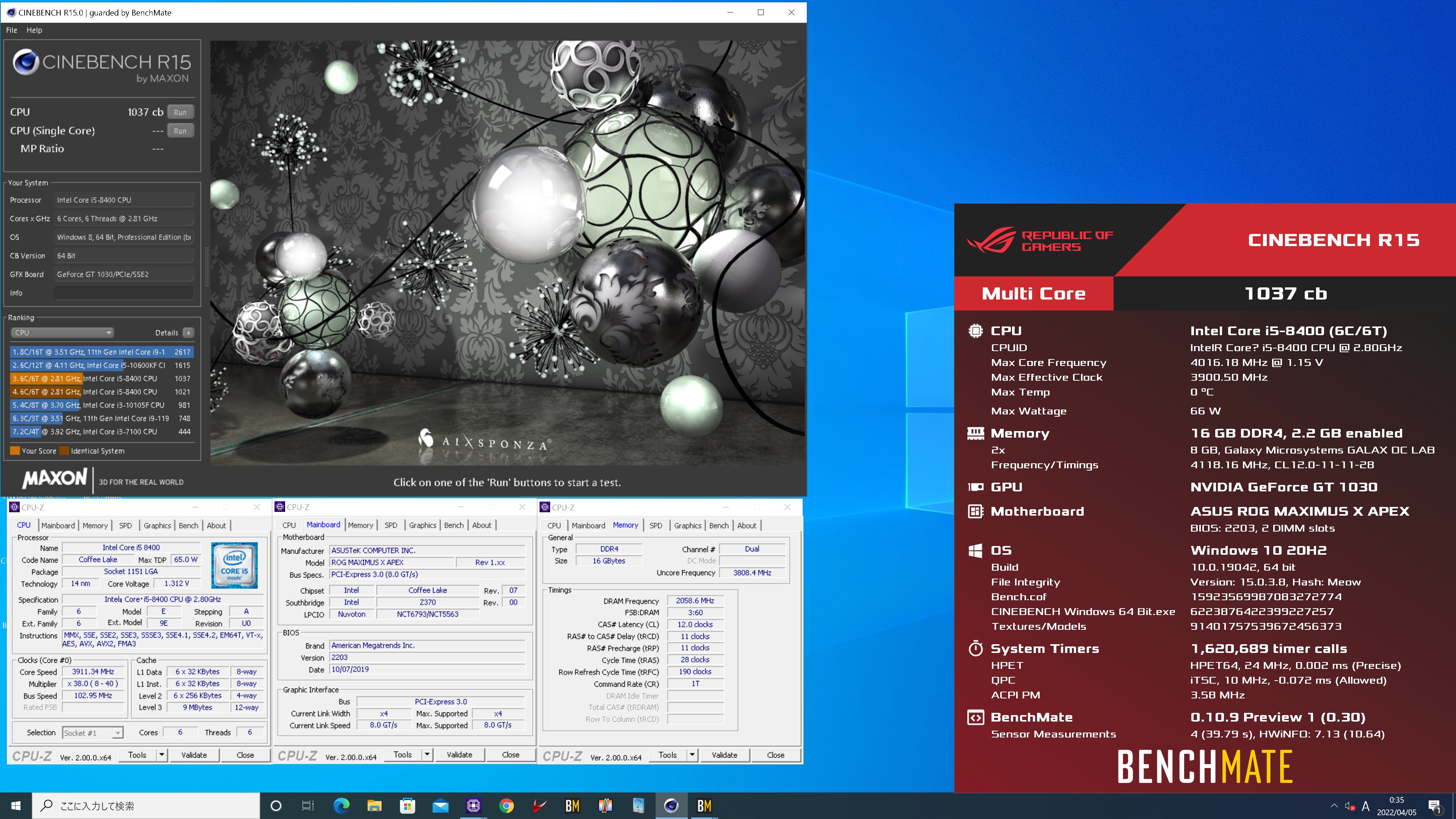Expand Tools arrow in Memory CPU-Z window
This screenshot has width=1456, height=819.
pyautogui.click(x=692, y=755)
